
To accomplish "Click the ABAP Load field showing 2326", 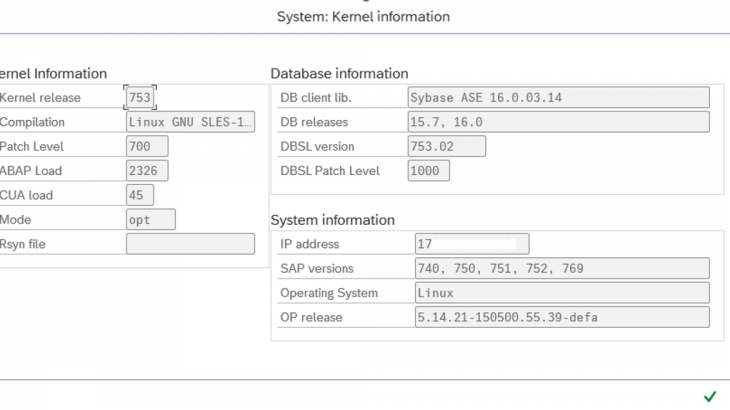I will pyautogui.click(x=147, y=171).
